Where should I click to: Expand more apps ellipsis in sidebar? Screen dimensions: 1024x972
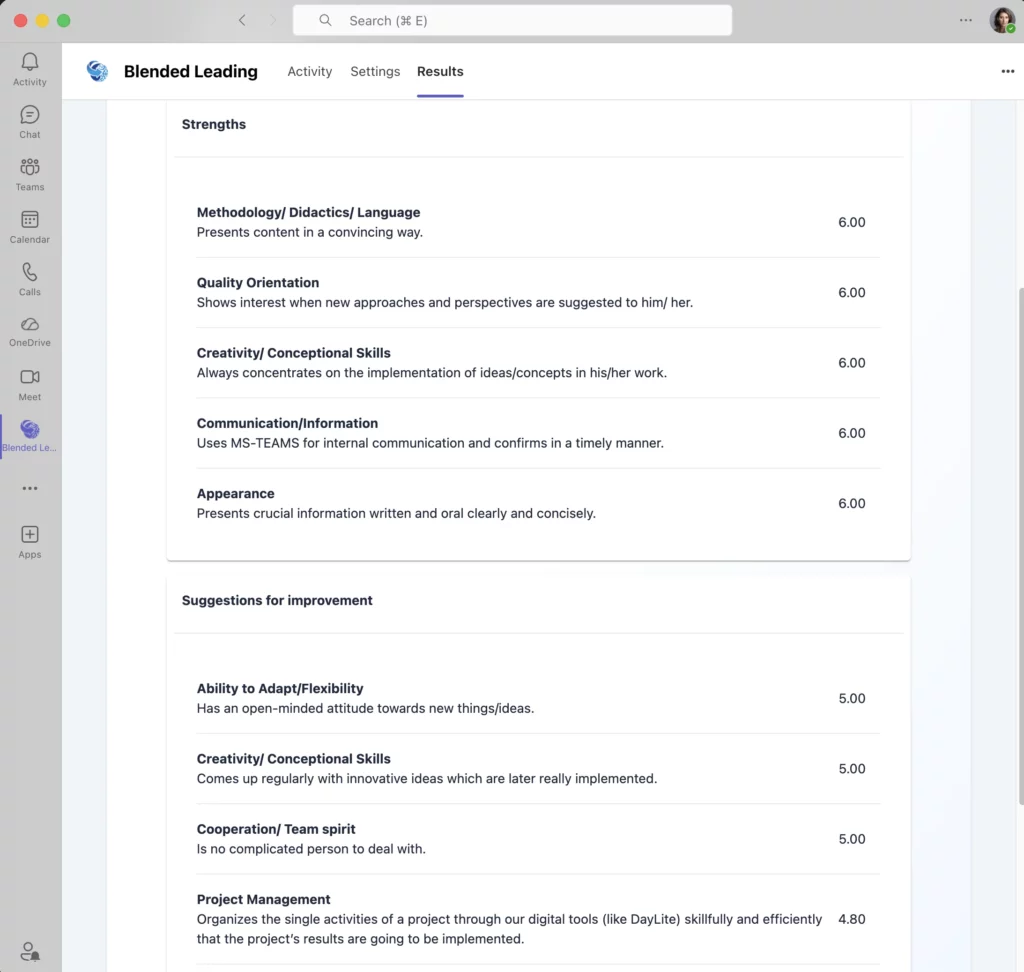[x=30, y=489]
